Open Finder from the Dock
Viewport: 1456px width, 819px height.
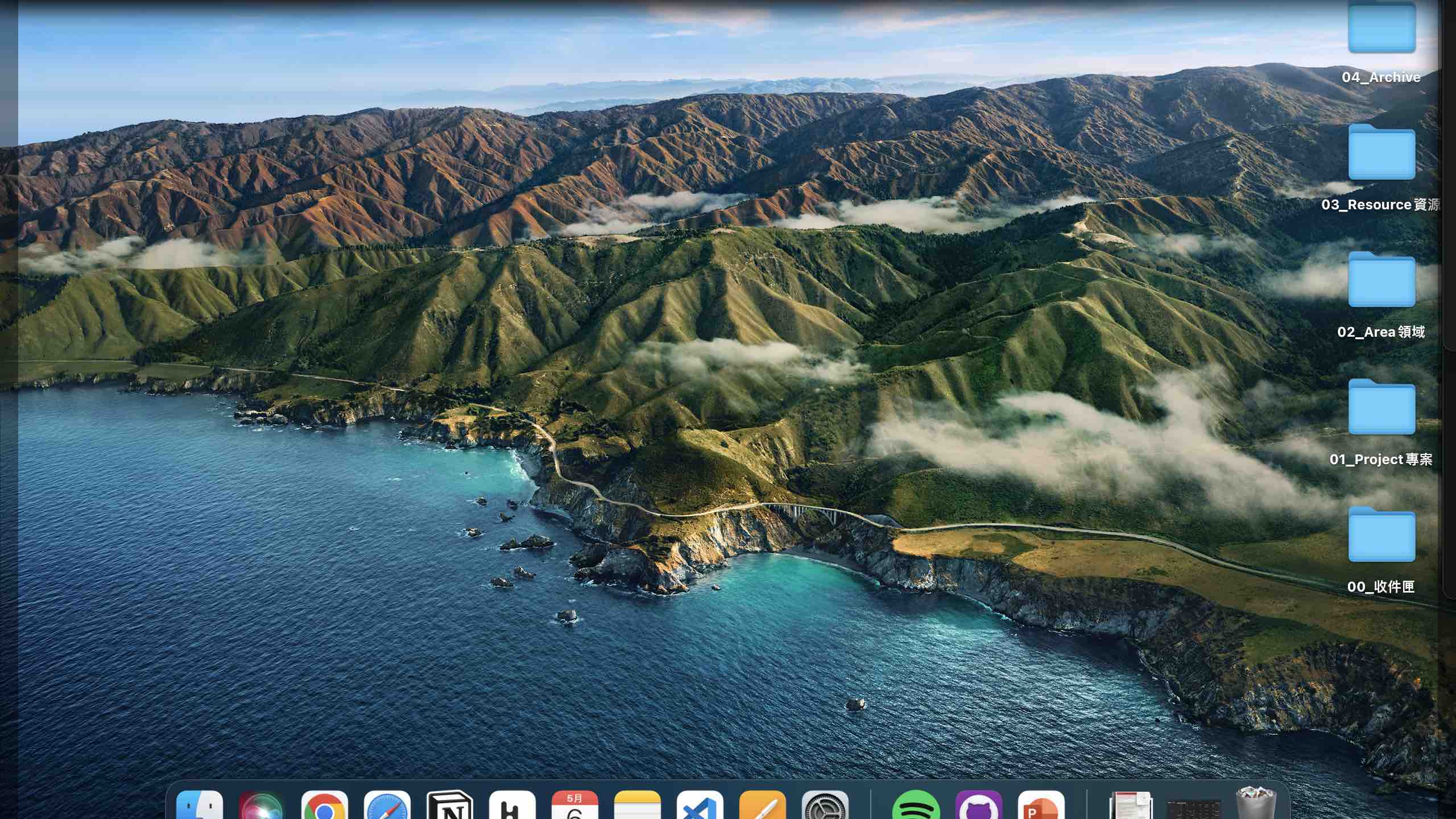pyautogui.click(x=200, y=805)
